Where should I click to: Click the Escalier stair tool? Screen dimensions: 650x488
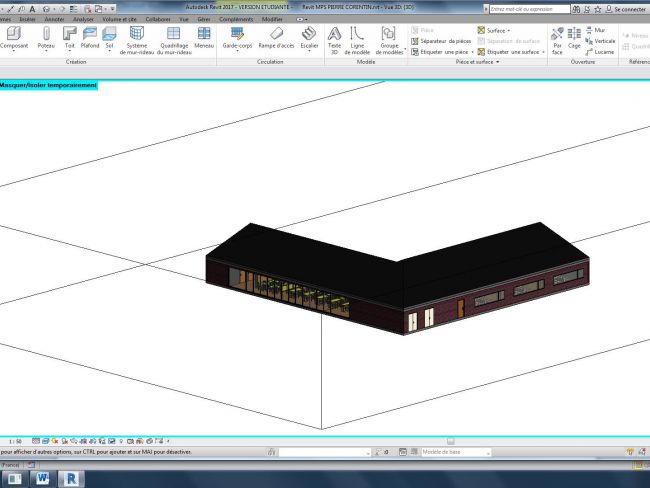point(309,36)
